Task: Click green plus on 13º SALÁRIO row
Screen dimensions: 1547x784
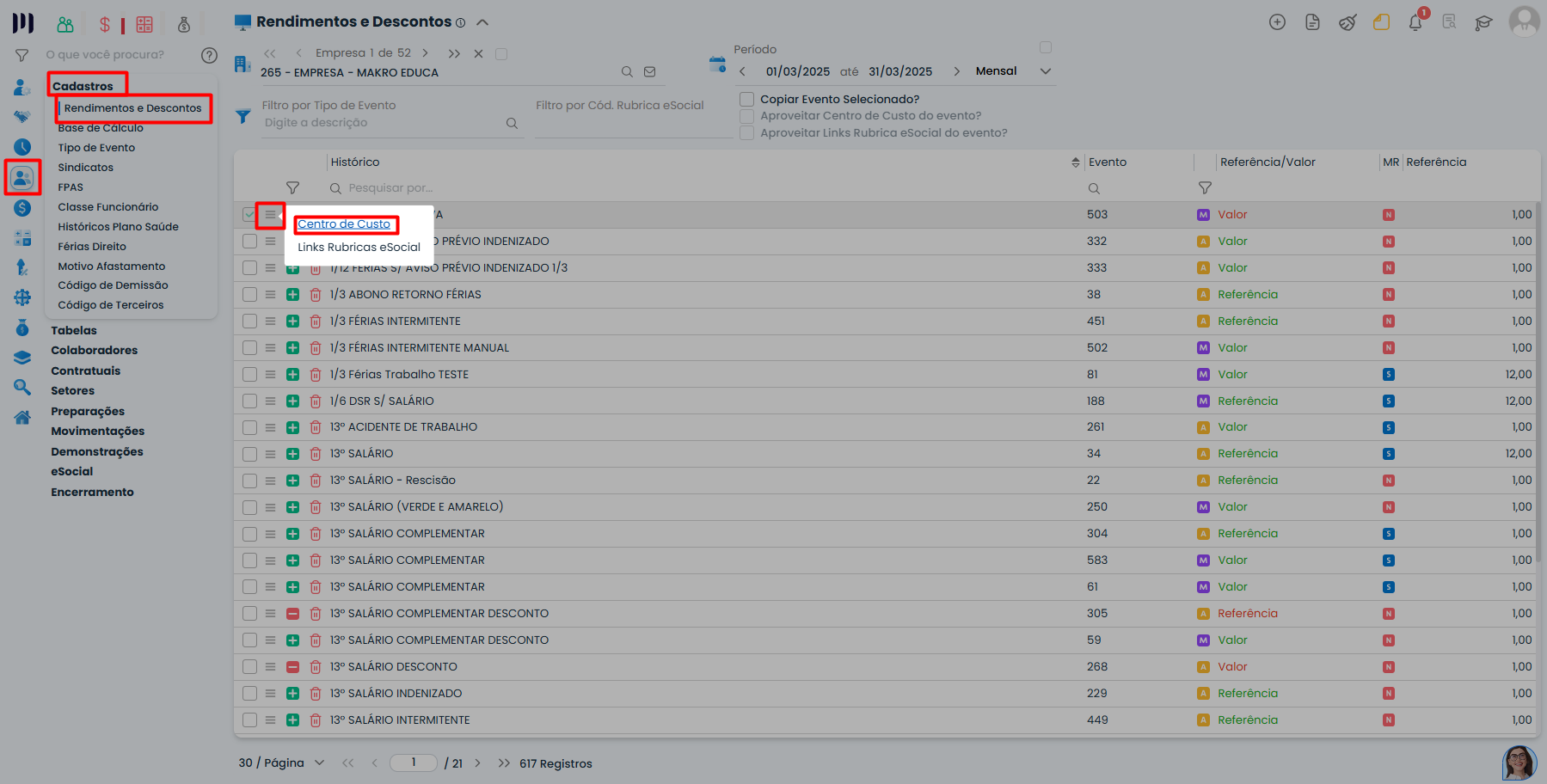Action: (x=292, y=454)
